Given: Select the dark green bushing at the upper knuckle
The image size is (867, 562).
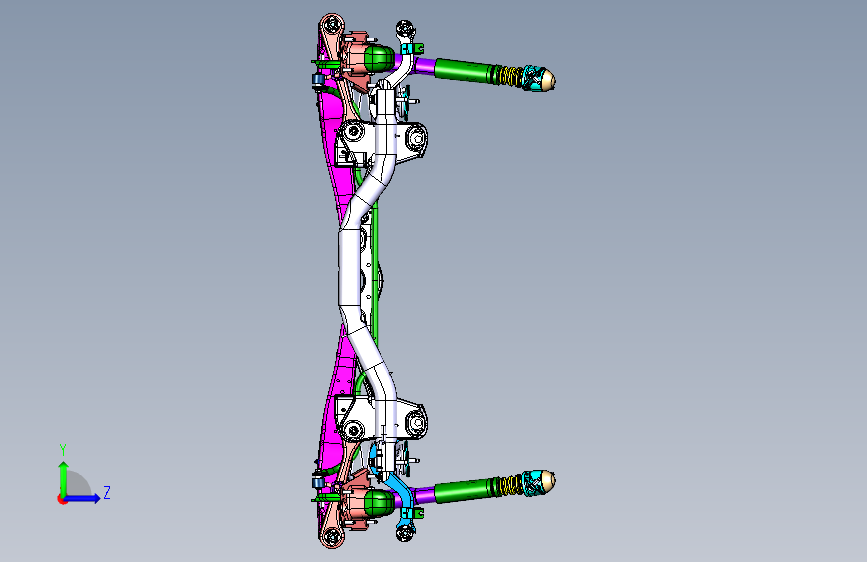Looking at the screenshot, I should (x=379, y=59).
